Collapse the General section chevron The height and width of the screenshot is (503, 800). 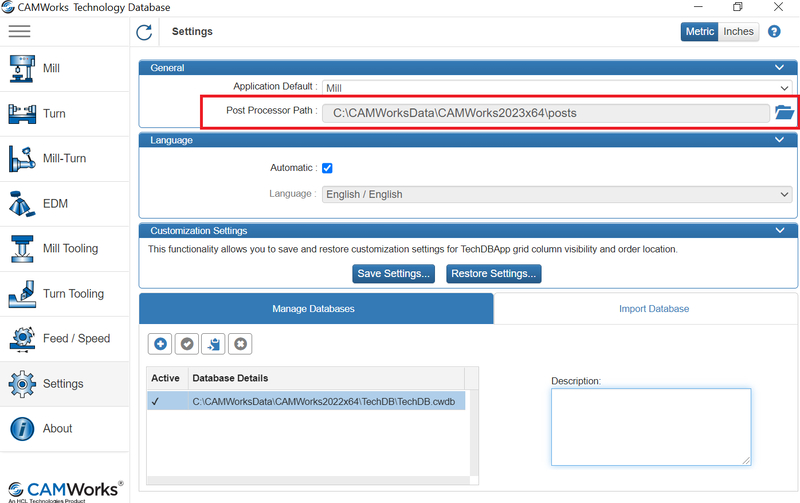pos(779,67)
